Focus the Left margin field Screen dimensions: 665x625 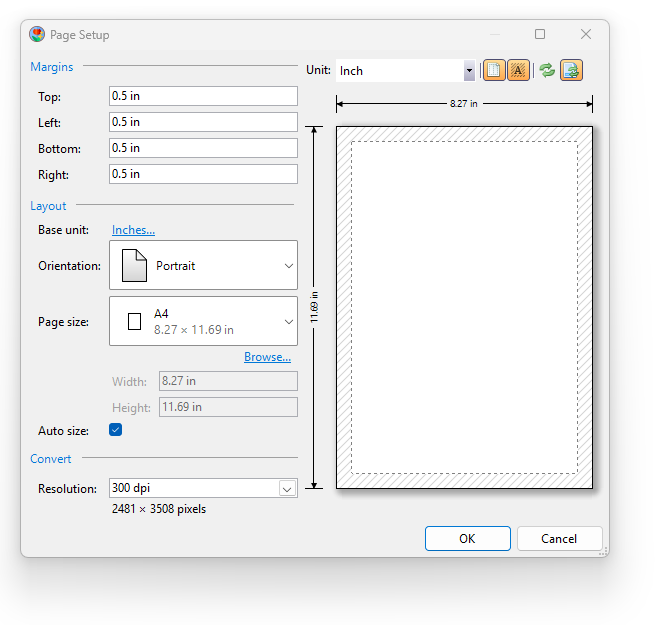[x=203, y=122]
